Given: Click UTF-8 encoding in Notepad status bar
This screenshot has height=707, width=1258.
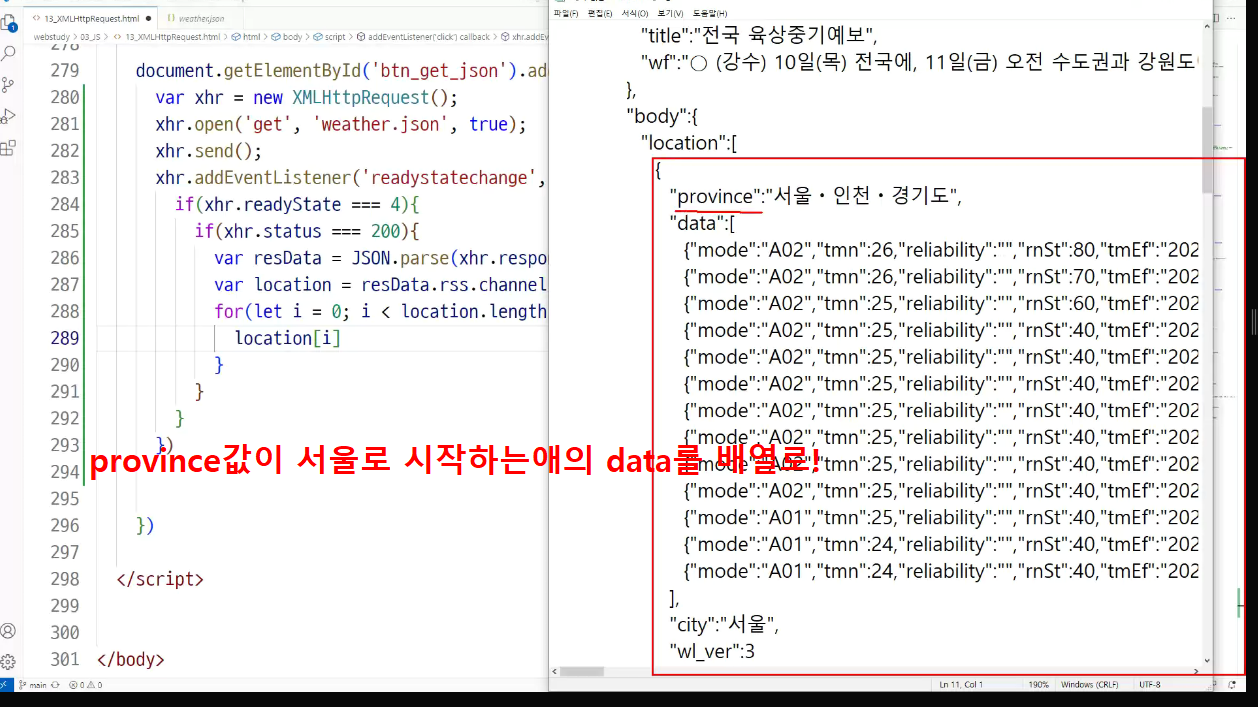Looking at the screenshot, I should [1150, 685].
